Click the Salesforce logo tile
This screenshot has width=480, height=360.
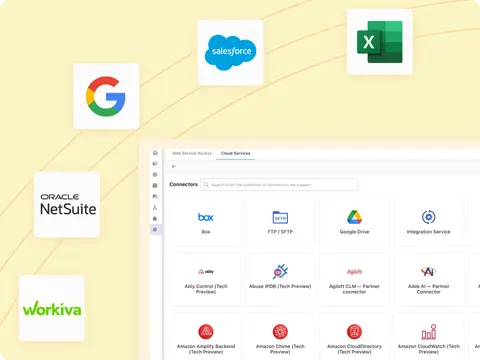230,53
